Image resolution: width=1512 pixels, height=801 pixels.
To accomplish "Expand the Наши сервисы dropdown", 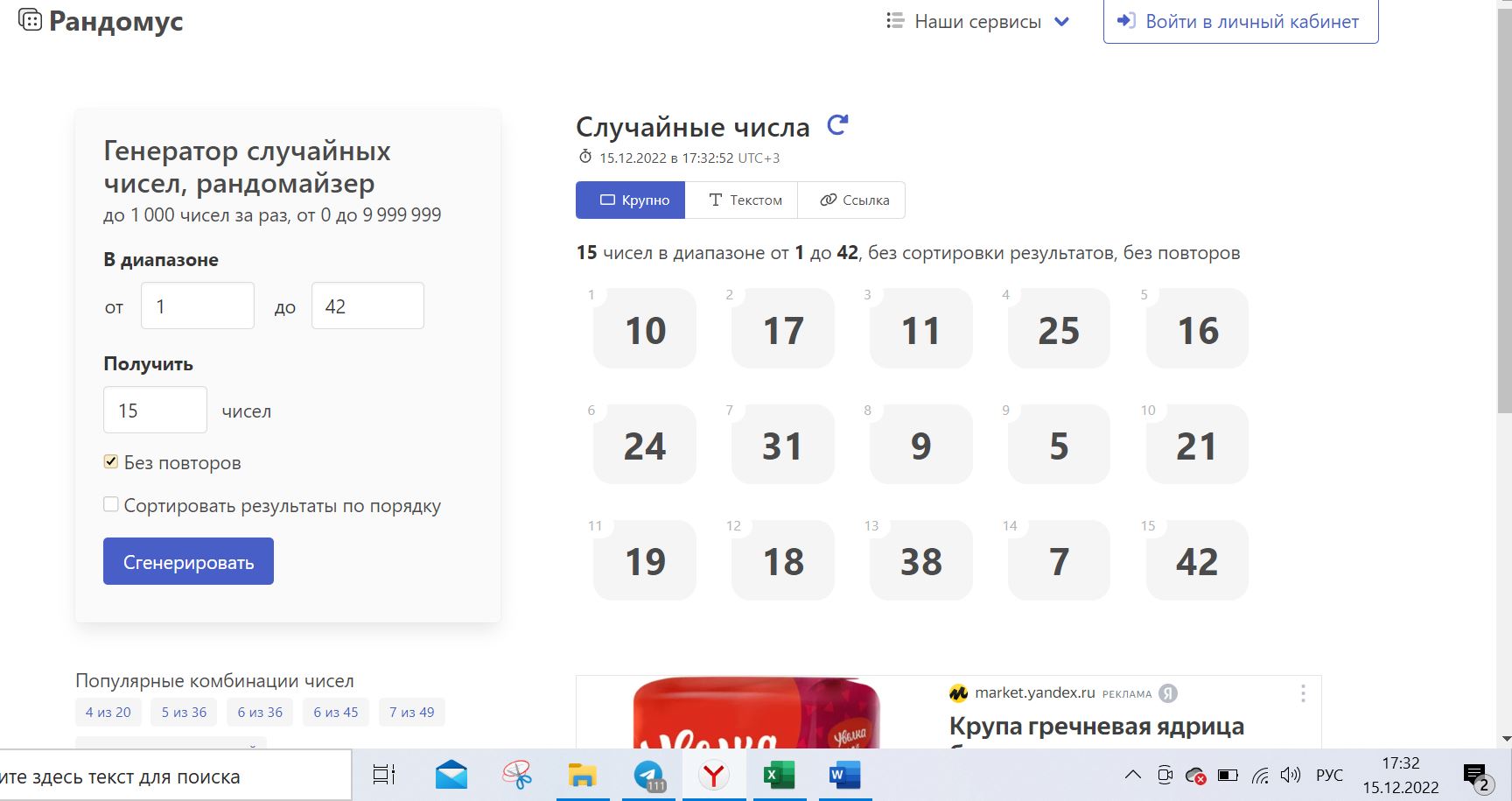I will (977, 21).
